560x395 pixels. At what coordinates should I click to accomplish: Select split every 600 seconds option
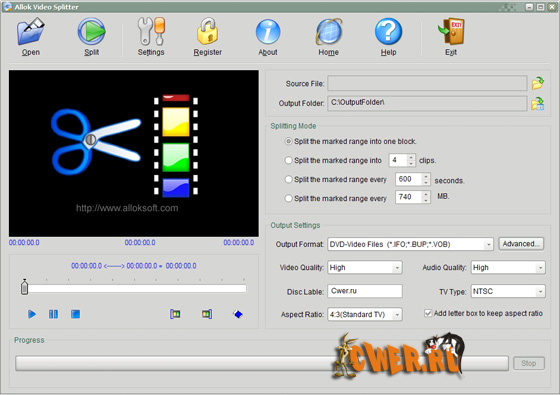pos(288,179)
